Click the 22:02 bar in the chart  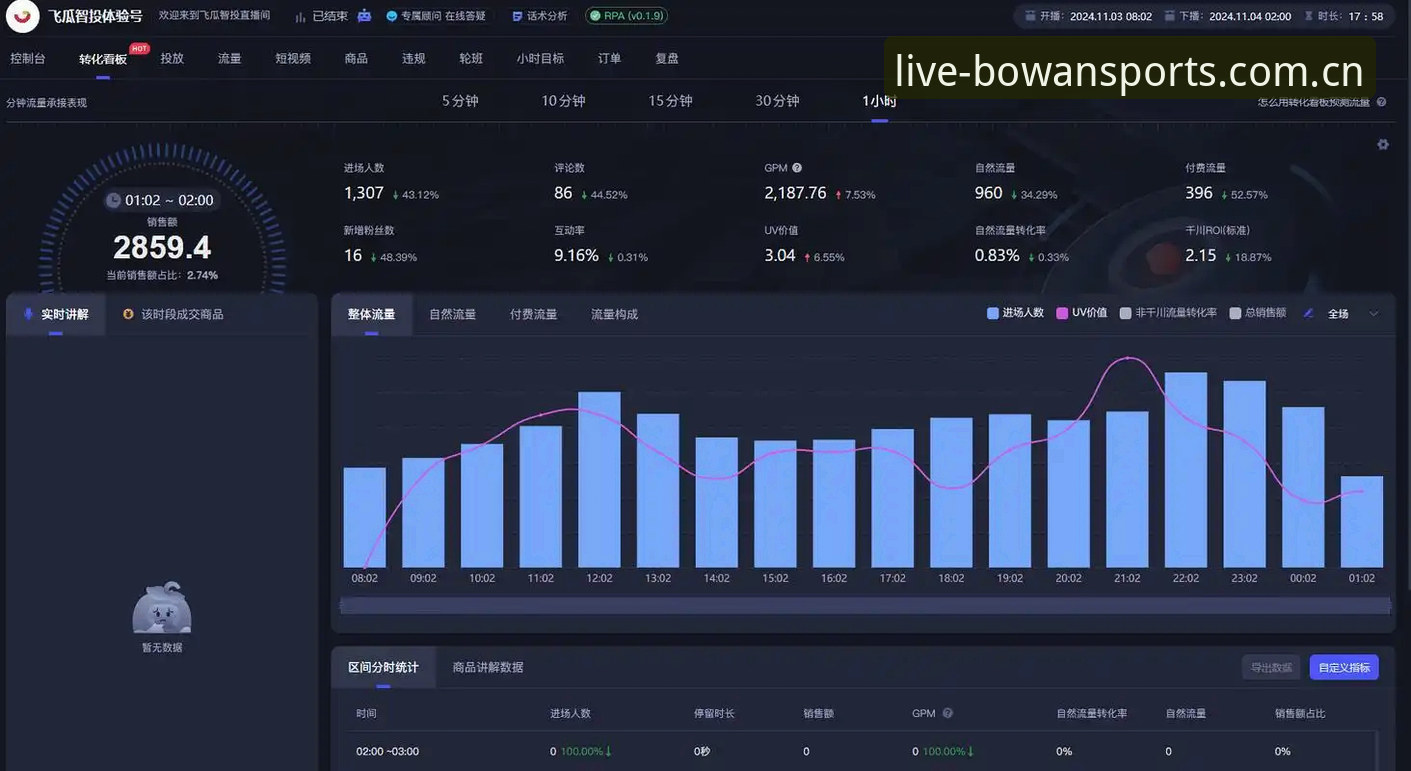(x=1186, y=470)
